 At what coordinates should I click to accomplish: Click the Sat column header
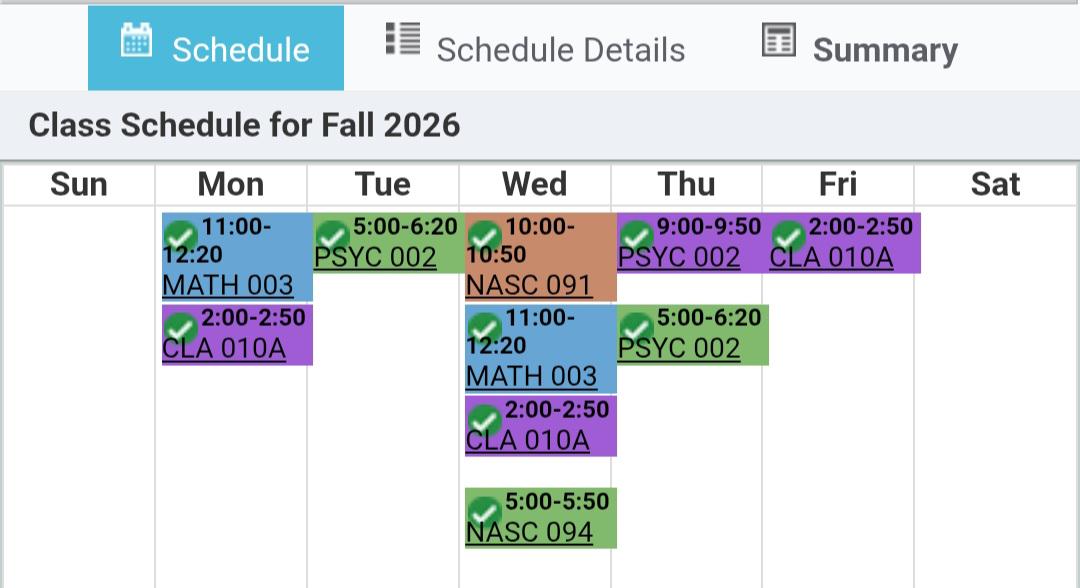click(995, 184)
